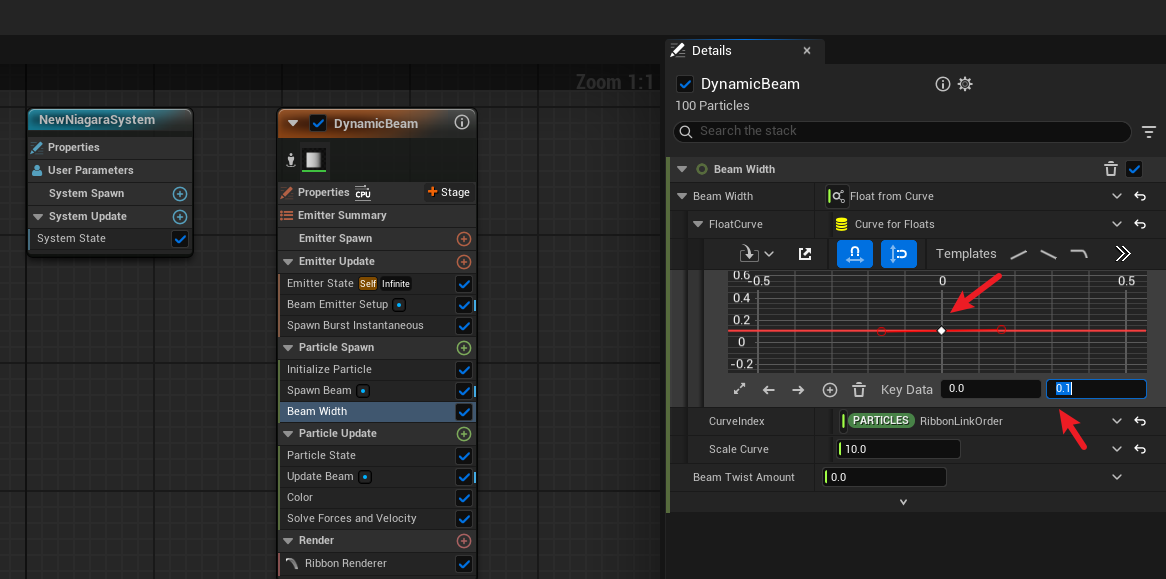Edit the Scale Curve value field

pos(899,449)
